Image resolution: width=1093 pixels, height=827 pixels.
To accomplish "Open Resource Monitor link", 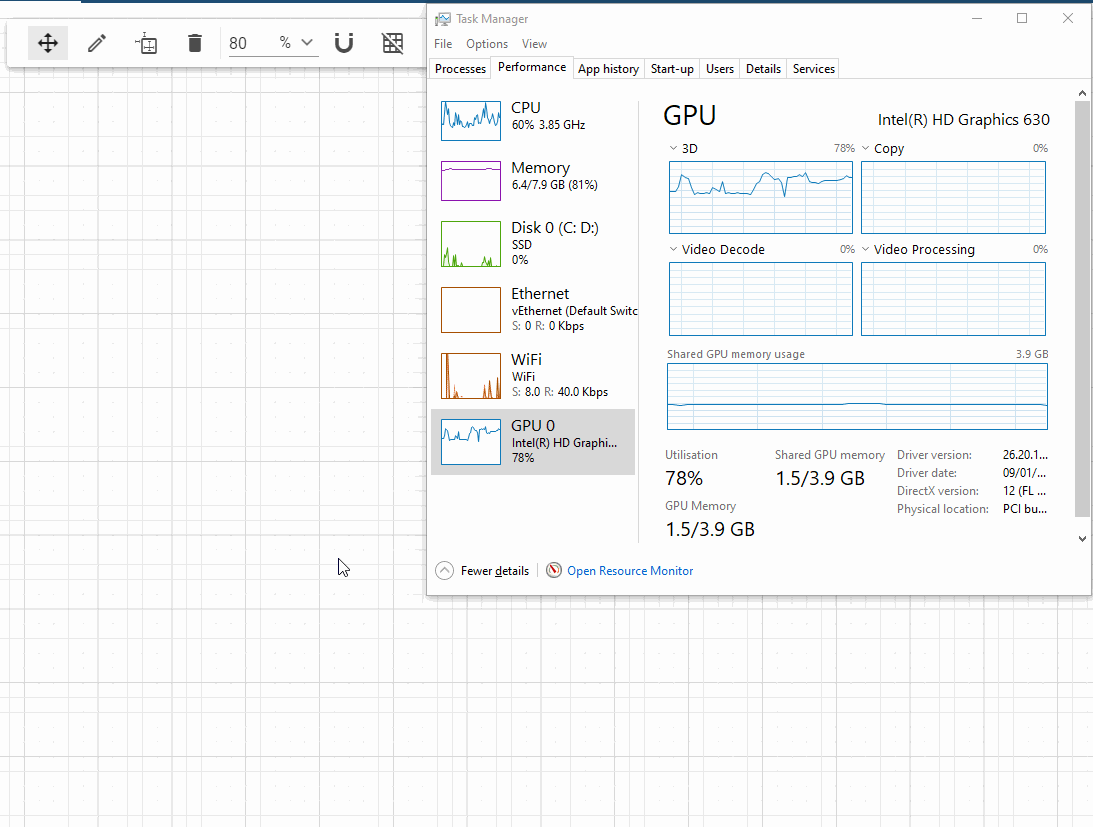I will click(630, 570).
